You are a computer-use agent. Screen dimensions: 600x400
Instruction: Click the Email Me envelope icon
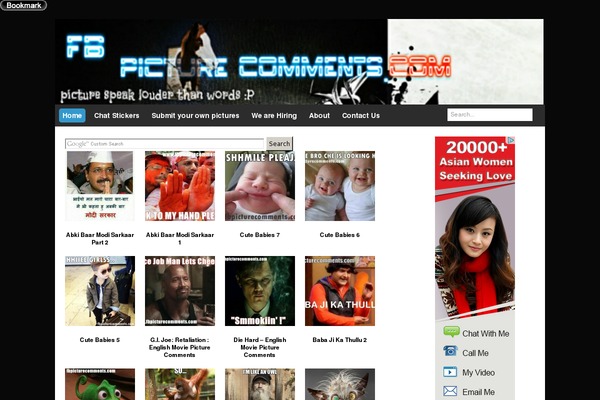tap(450, 391)
